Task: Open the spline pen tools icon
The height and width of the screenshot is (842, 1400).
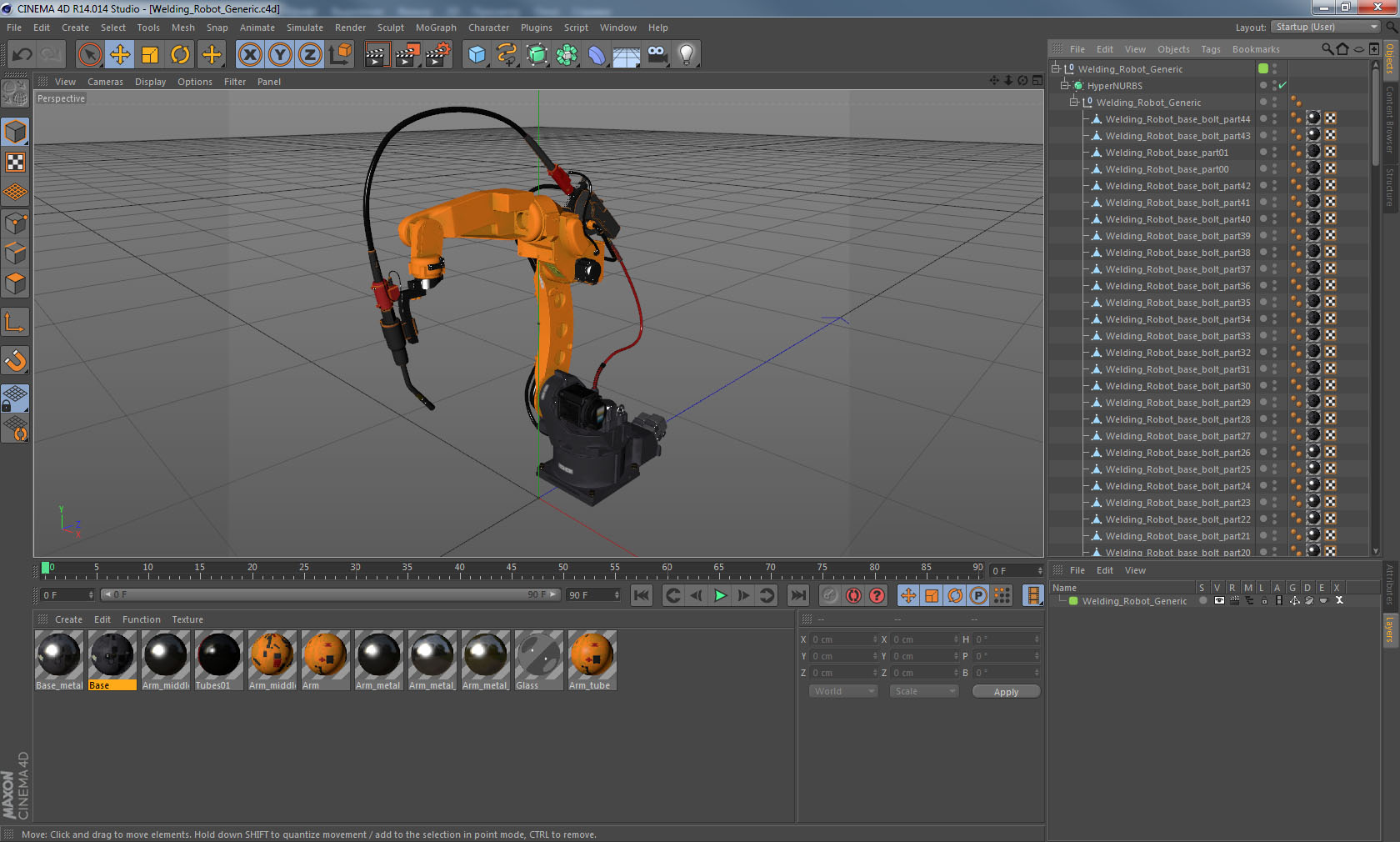Action: click(x=507, y=55)
